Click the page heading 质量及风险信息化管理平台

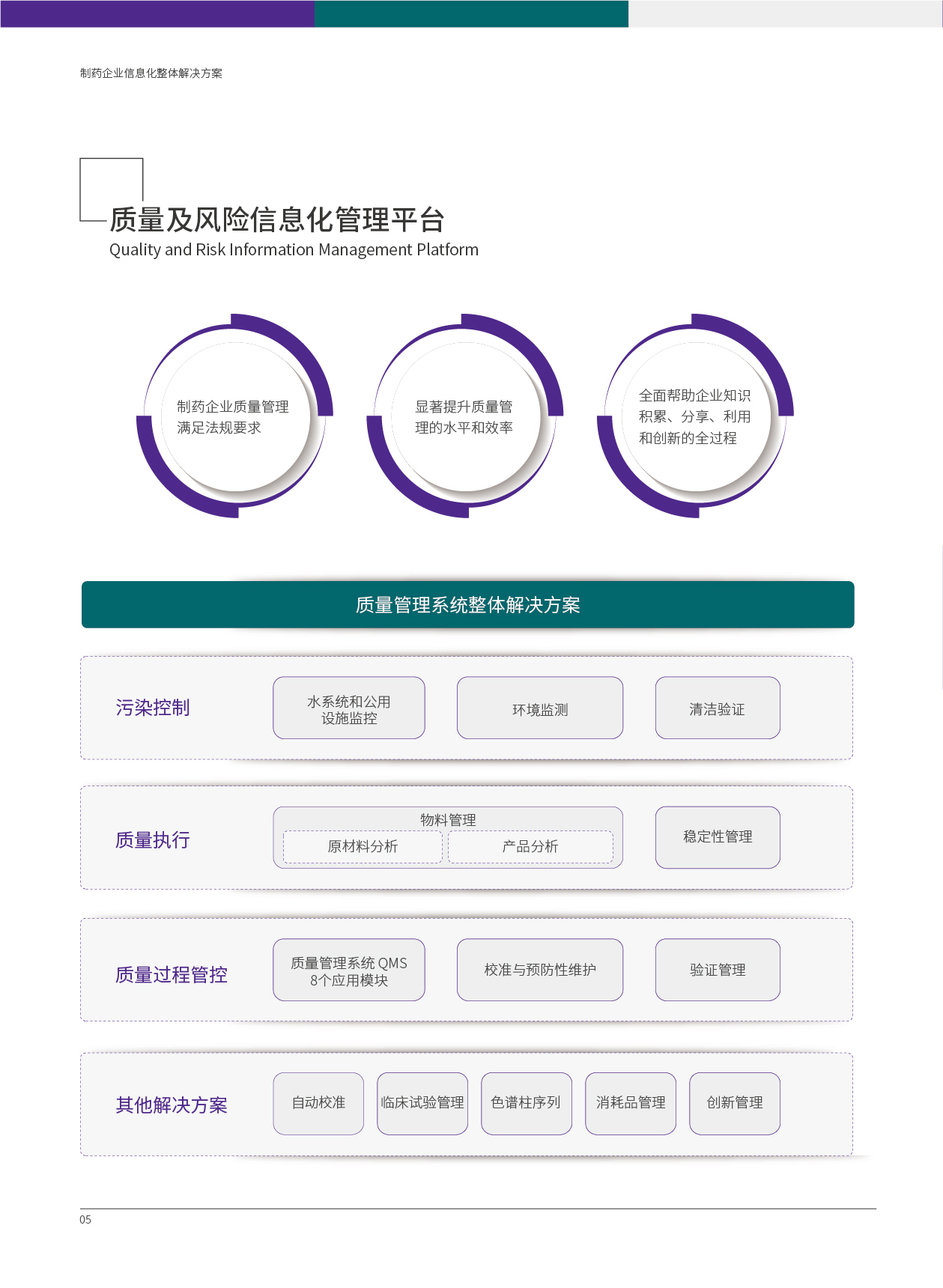(x=277, y=220)
